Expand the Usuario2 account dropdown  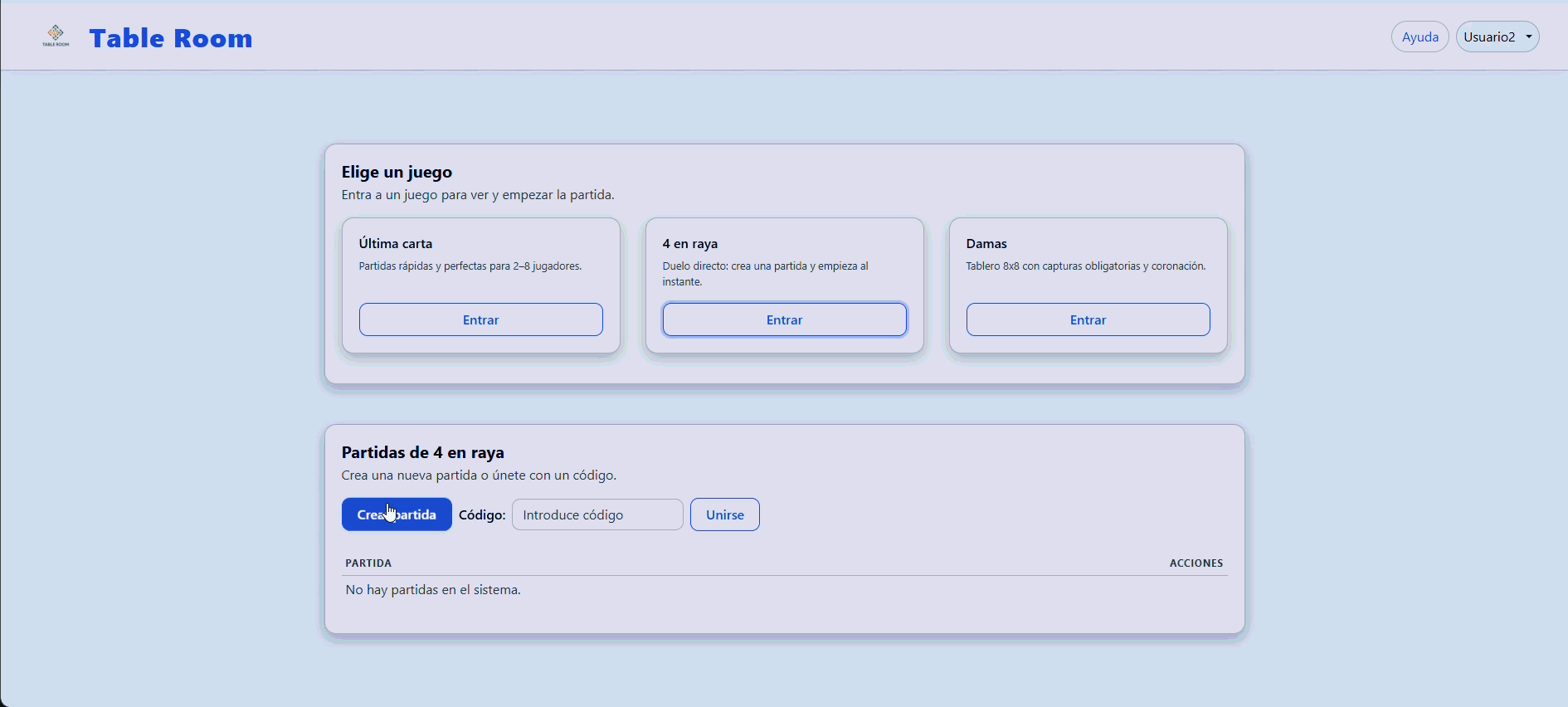[1497, 37]
